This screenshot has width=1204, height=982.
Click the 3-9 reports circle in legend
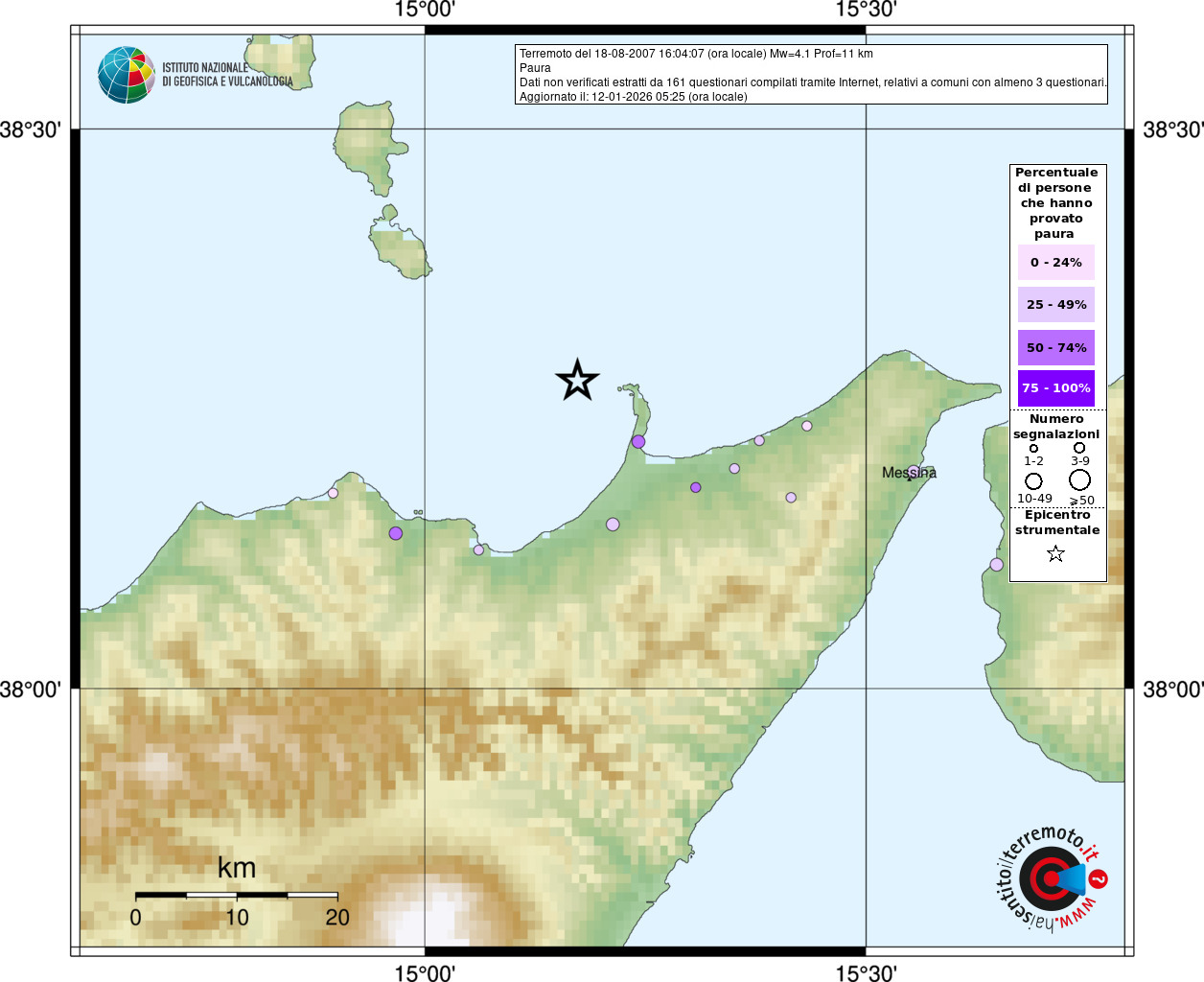click(x=1079, y=447)
